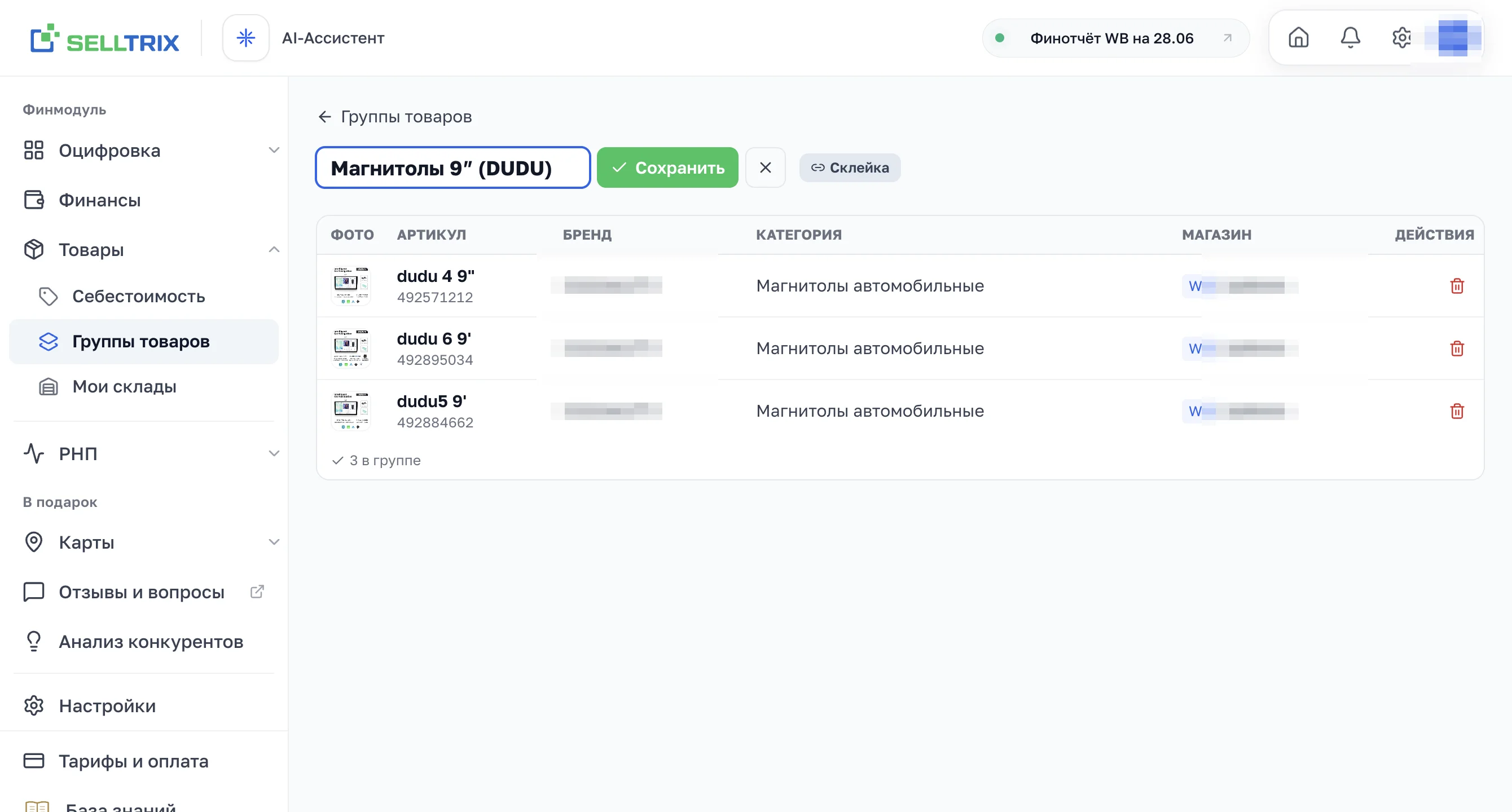Open the Финотчёт WB external arrow
Image resolution: width=1512 pixels, height=812 pixels.
click(1227, 38)
